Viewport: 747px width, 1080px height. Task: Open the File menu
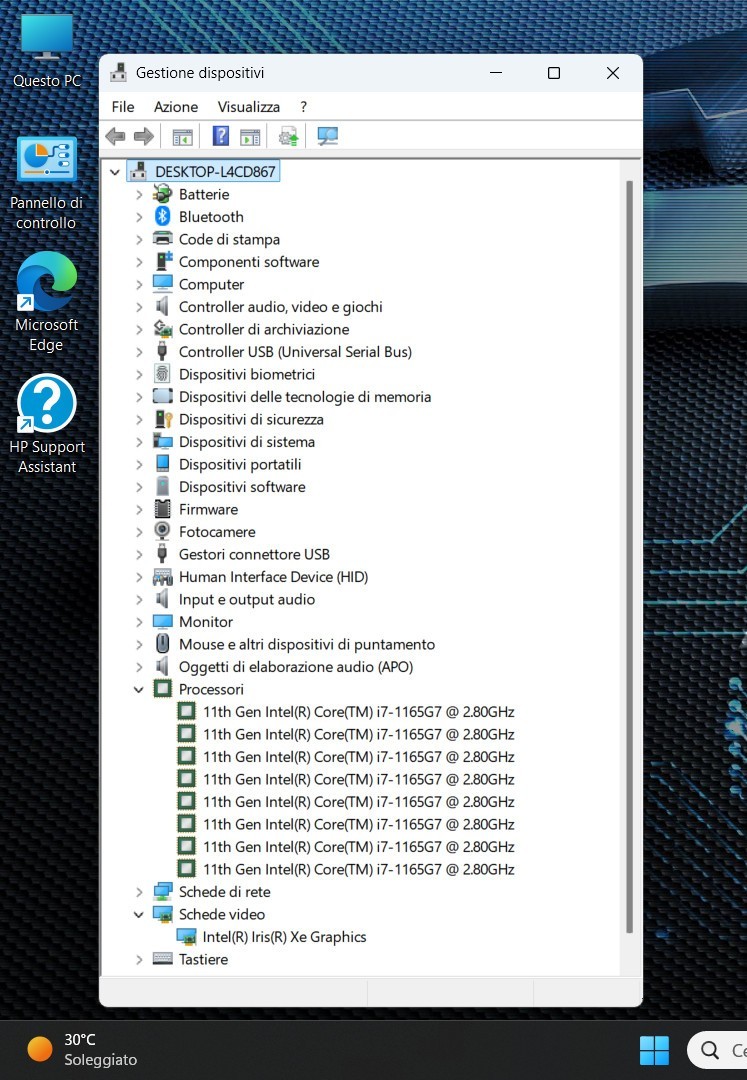[x=123, y=107]
